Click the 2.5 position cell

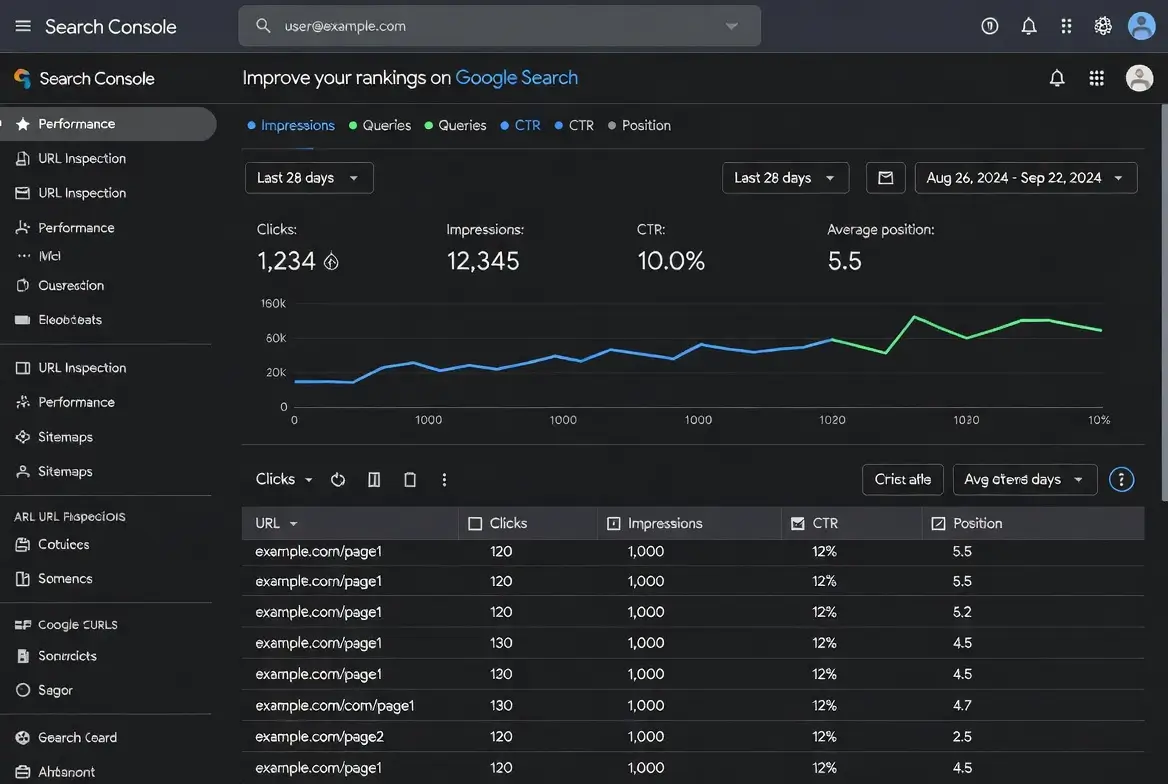click(x=962, y=737)
